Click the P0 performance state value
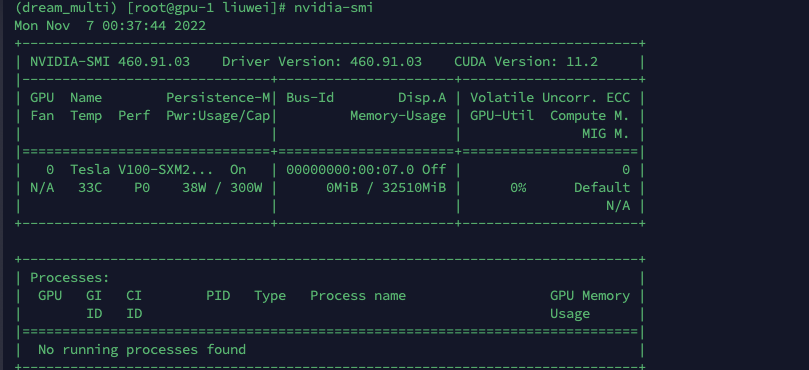809x370 pixels. 142,188
